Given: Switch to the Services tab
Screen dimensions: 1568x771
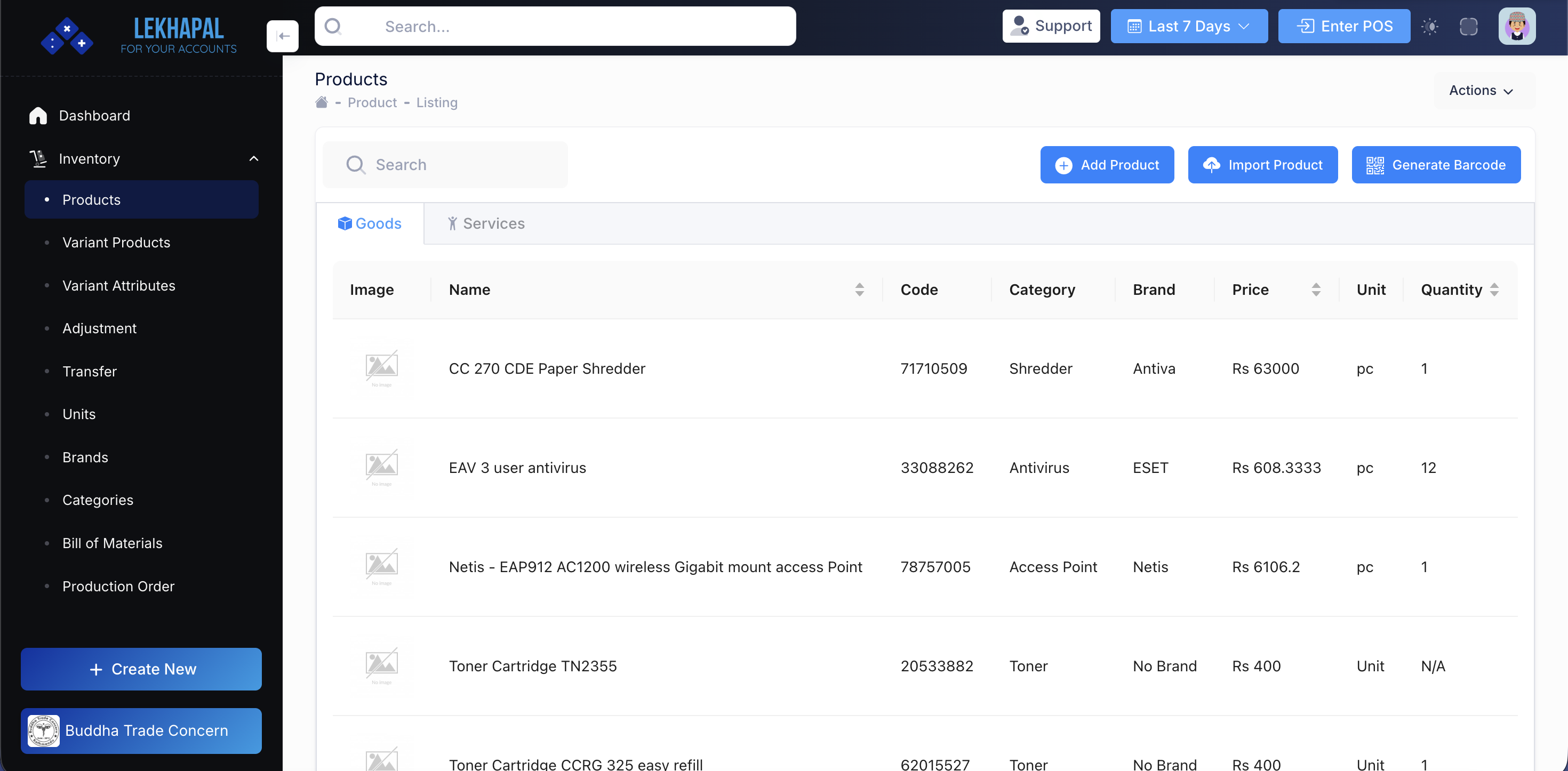Looking at the screenshot, I should (486, 223).
